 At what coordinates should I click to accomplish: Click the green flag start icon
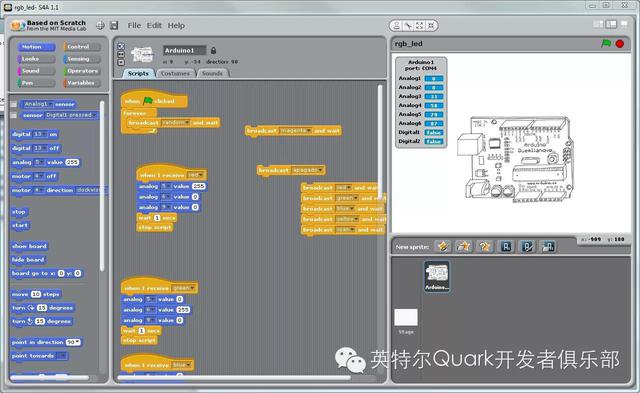606,43
